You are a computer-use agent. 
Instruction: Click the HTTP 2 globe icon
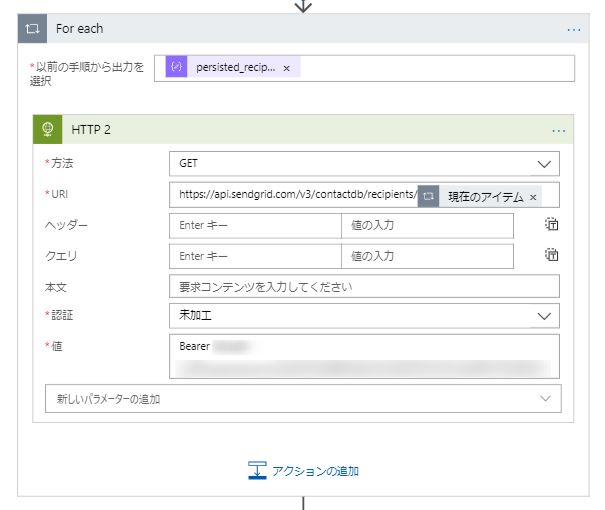pyautogui.click(x=47, y=129)
